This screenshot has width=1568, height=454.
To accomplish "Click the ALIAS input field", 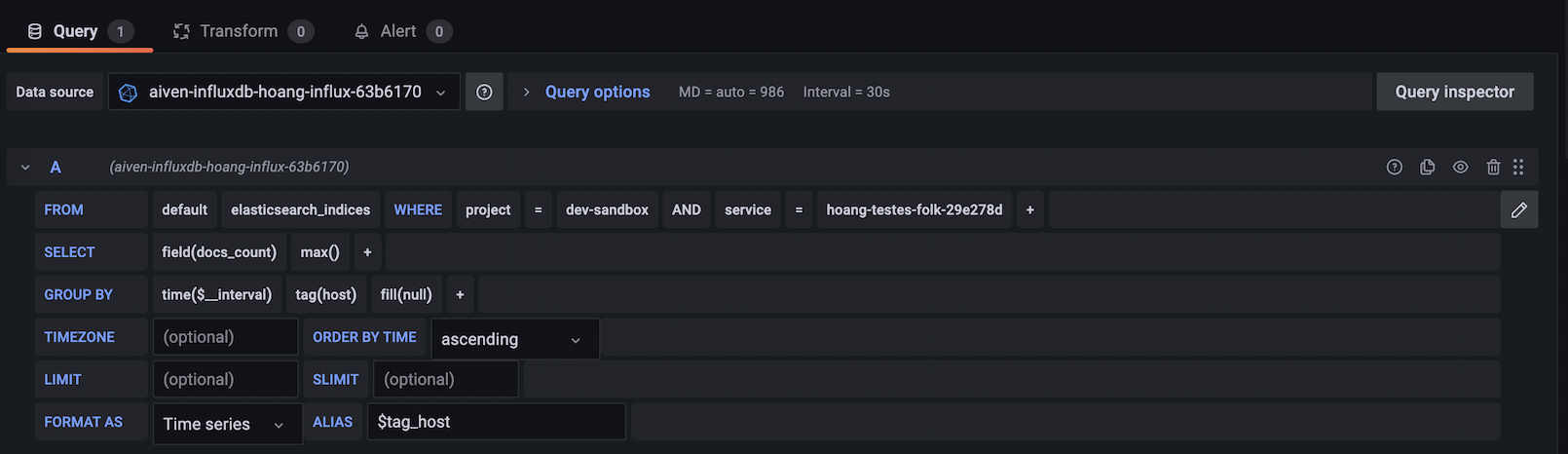I will click(496, 422).
